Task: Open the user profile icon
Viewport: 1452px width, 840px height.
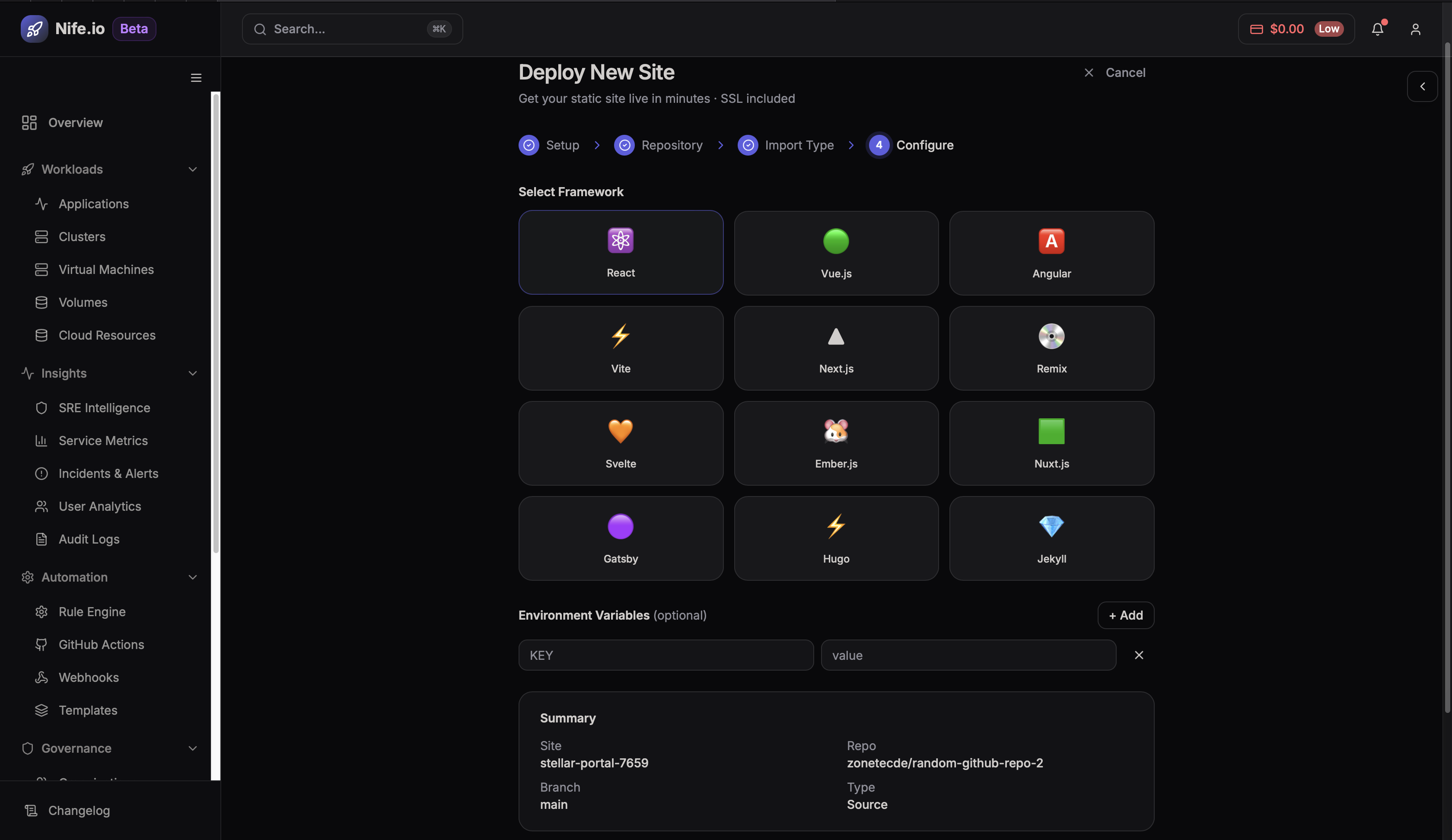Action: point(1415,29)
